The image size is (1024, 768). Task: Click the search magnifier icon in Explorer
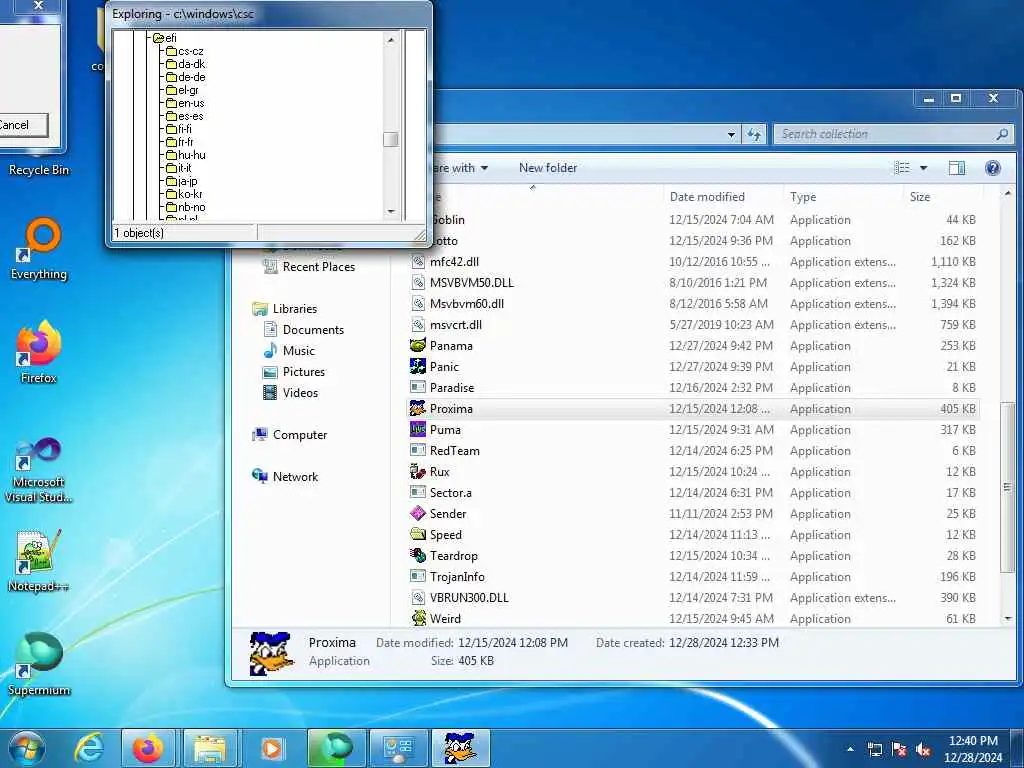click(x=1002, y=134)
